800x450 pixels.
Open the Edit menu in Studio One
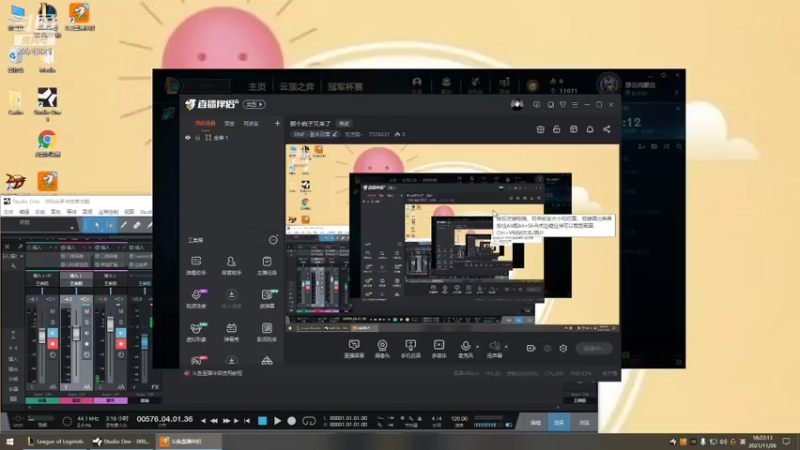(x=24, y=212)
